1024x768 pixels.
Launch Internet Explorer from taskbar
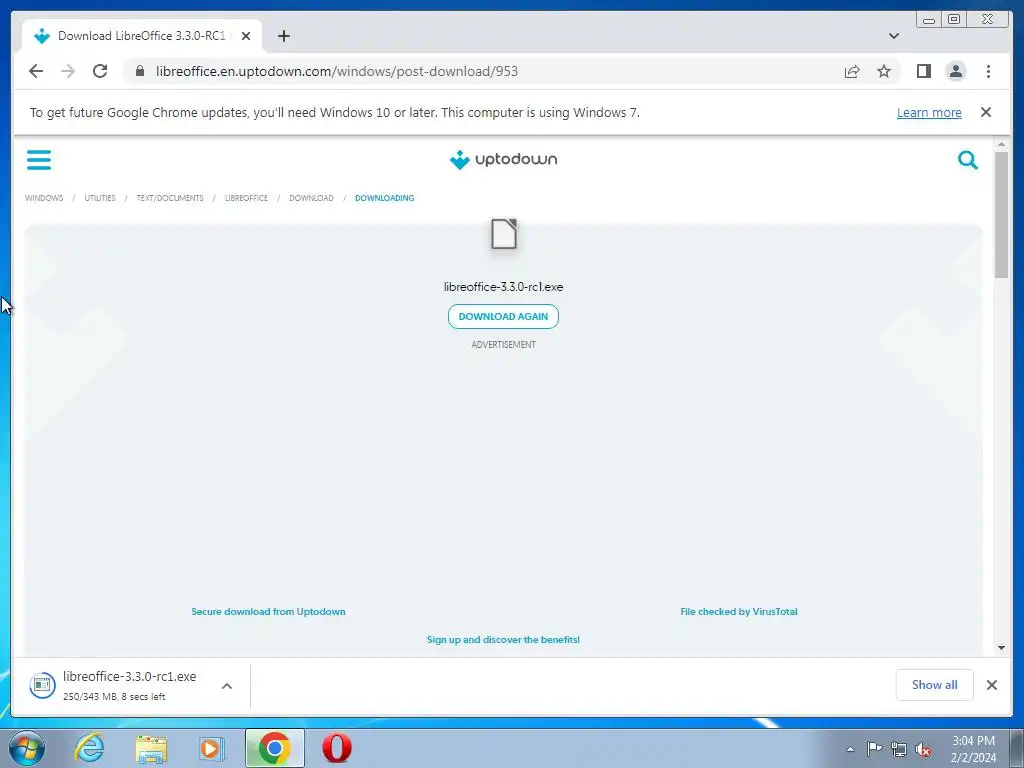click(89, 748)
